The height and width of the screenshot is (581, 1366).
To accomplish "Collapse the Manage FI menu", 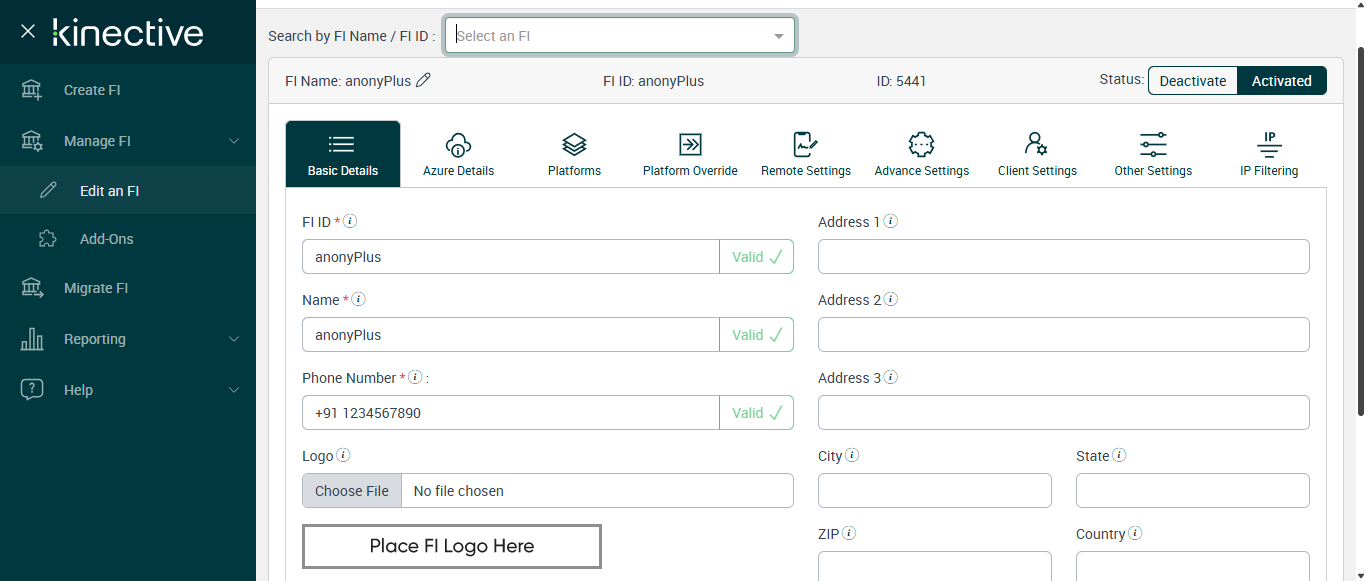I will 234,141.
